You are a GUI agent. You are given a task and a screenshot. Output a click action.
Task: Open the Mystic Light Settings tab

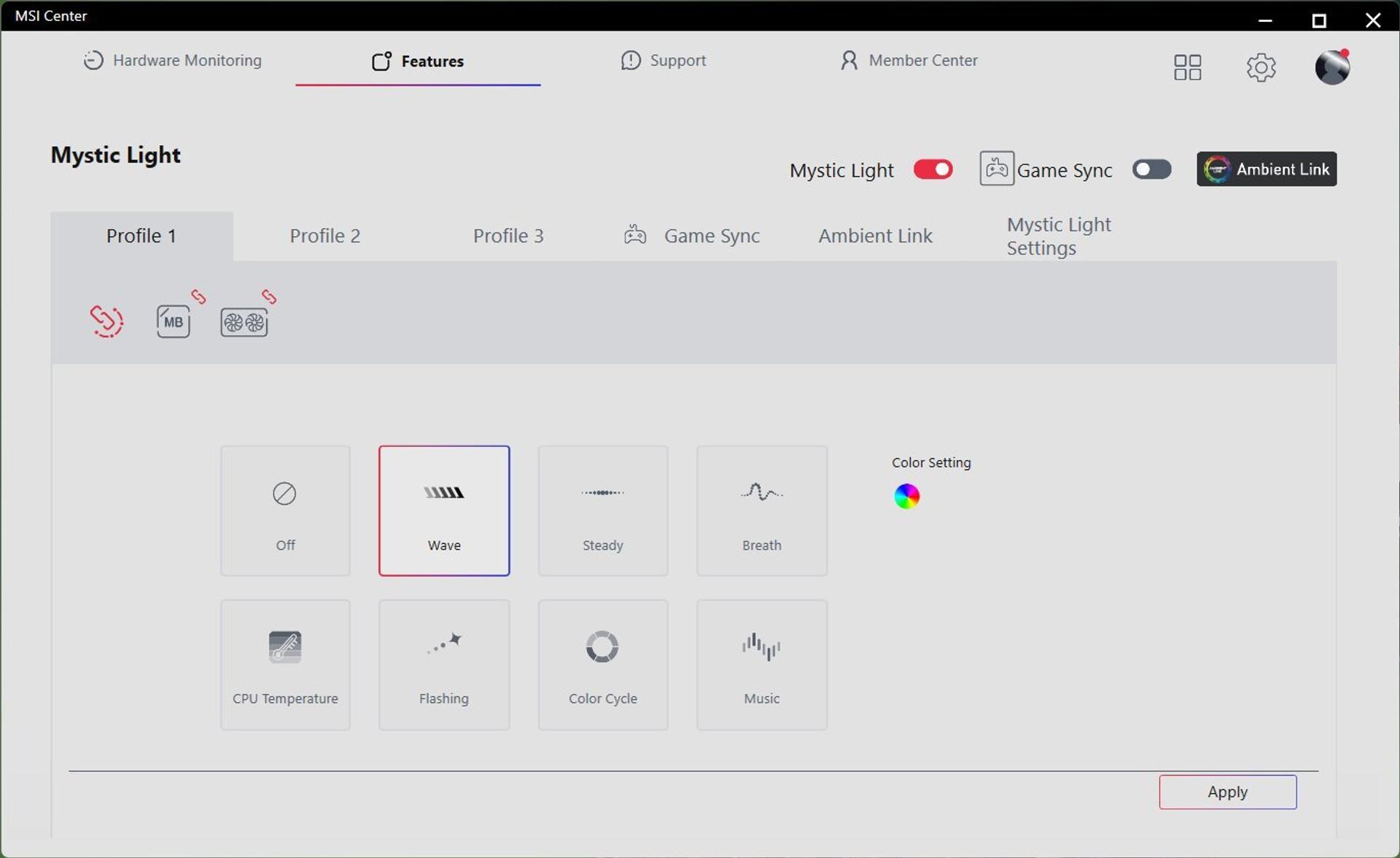(x=1059, y=236)
